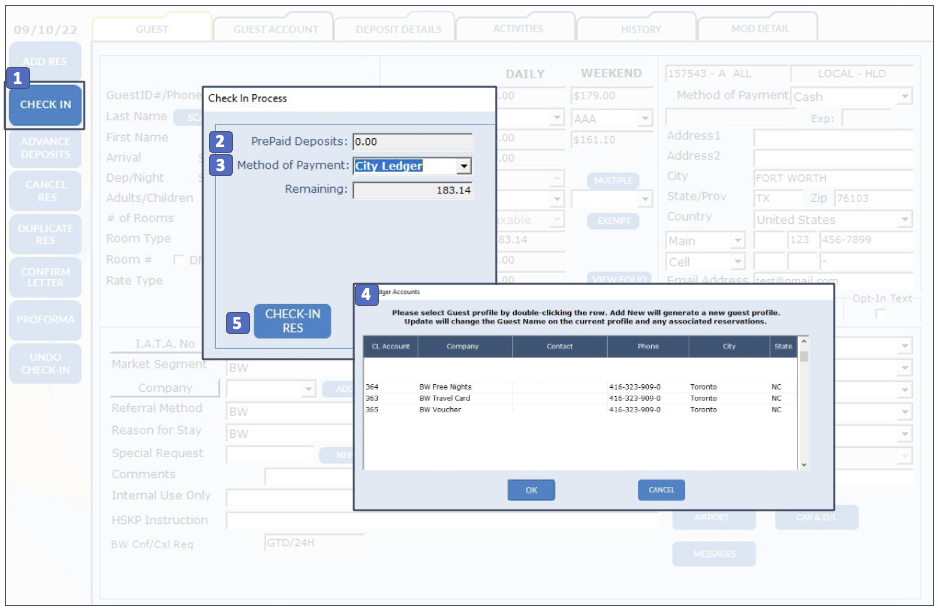Confirm ledger selection with OK

click(531, 490)
